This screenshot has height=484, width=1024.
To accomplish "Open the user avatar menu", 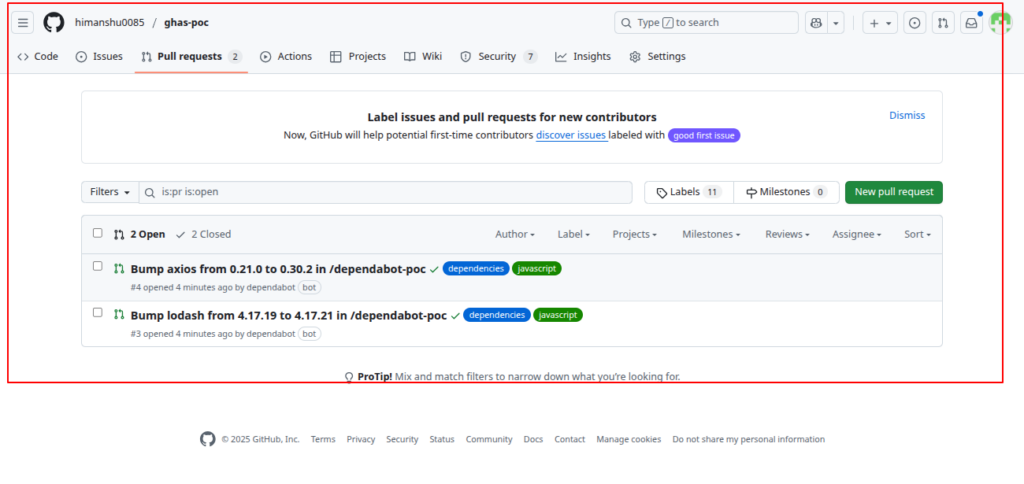I will click(x=1000, y=23).
